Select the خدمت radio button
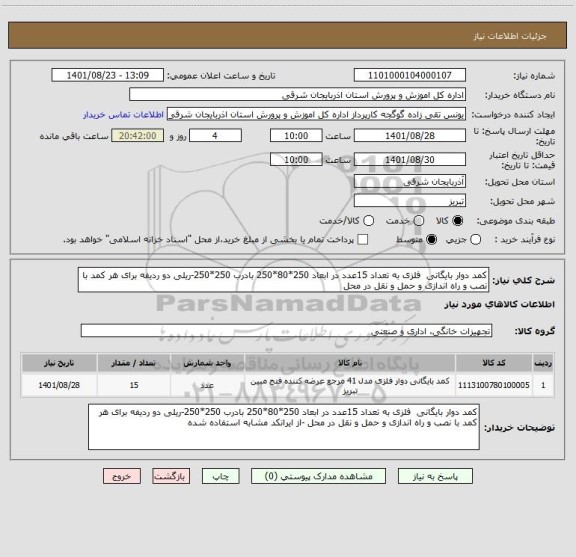Image resolution: width=576 pixels, height=557 pixels. click(419, 221)
